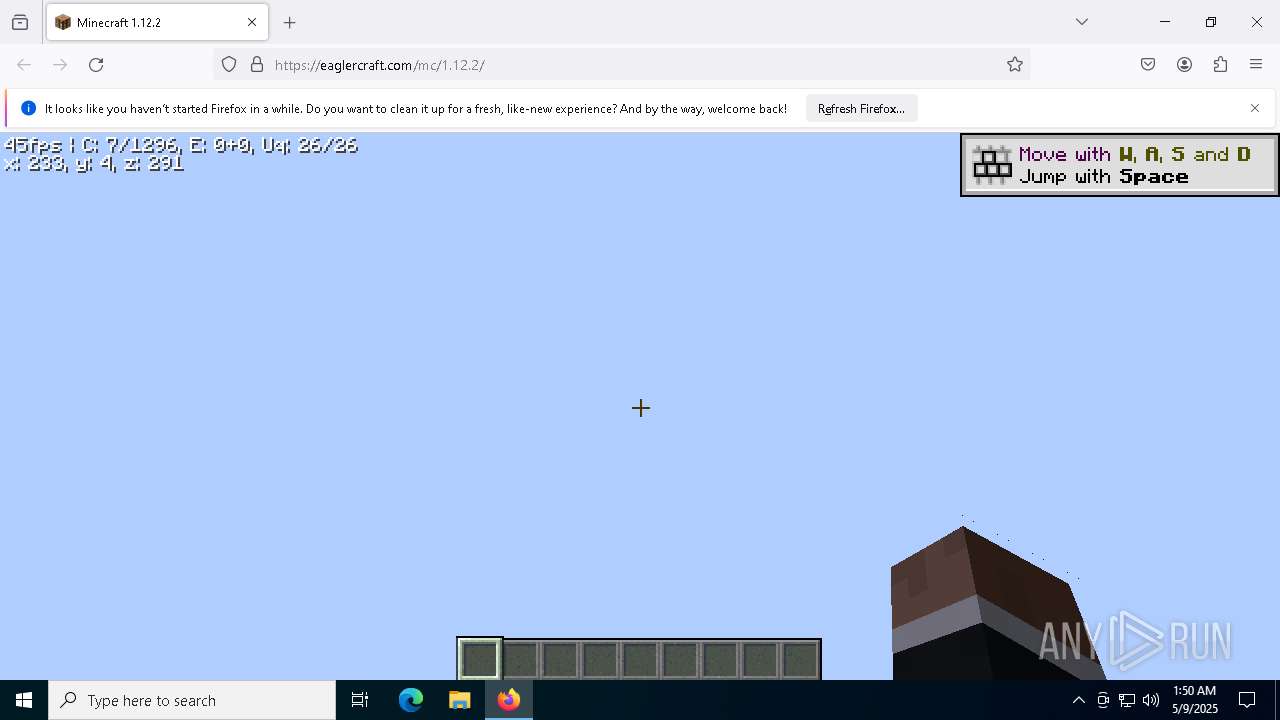Show hidden system tray icons

tap(1078, 700)
